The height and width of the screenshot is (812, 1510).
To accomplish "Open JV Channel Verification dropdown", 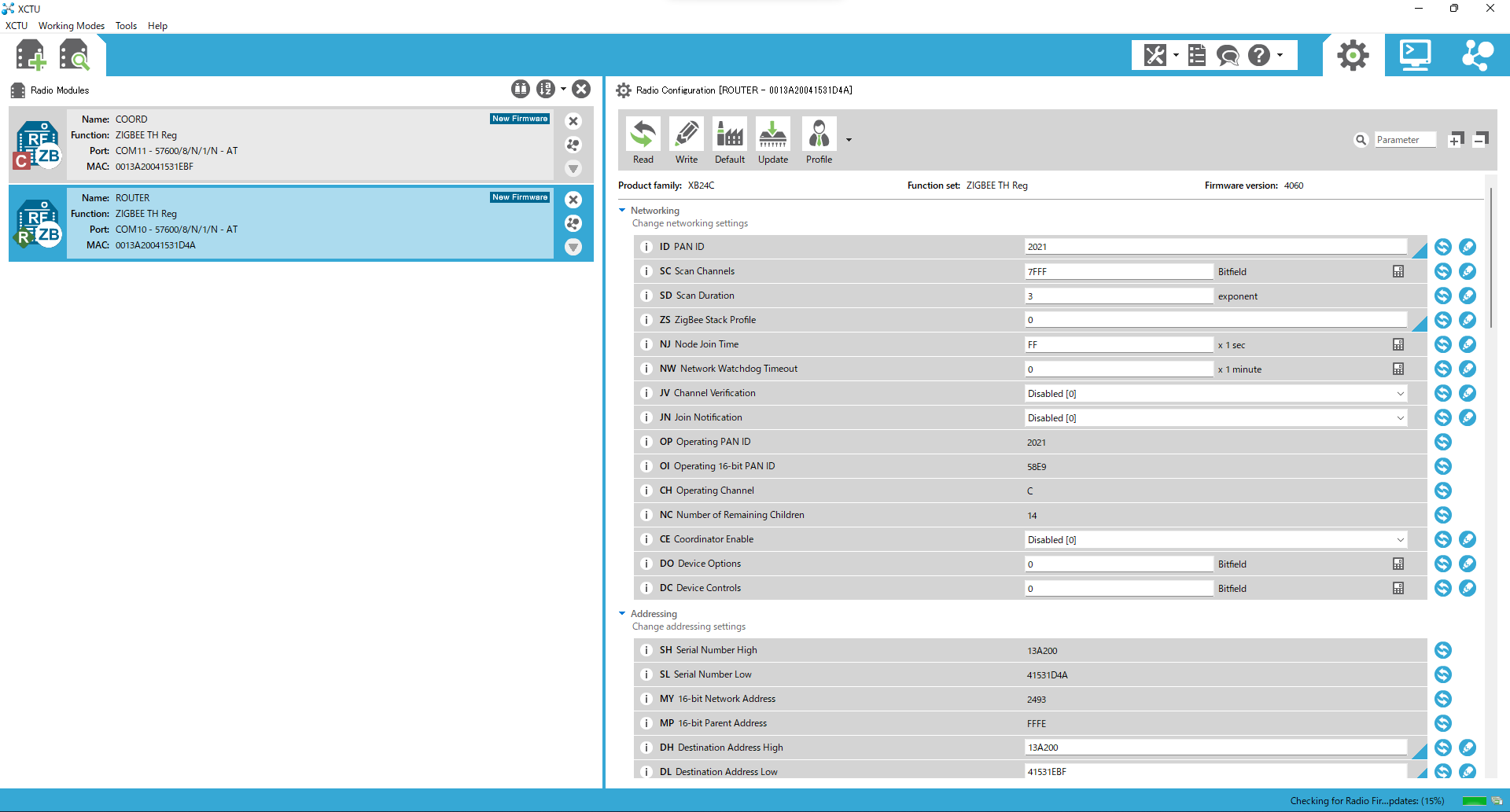I will [x=1216, y=394].
